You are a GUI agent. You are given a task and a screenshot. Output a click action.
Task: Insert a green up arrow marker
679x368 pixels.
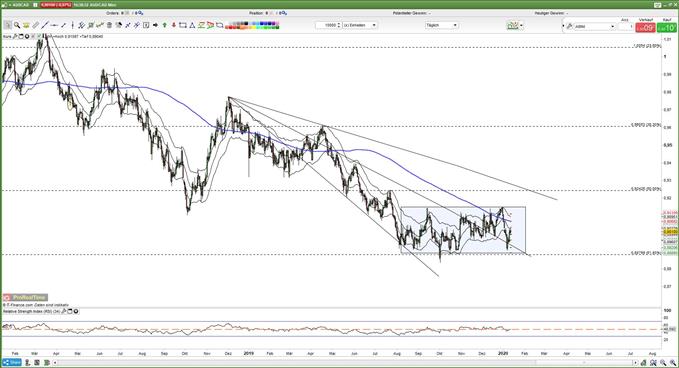[x=165, y=25]
